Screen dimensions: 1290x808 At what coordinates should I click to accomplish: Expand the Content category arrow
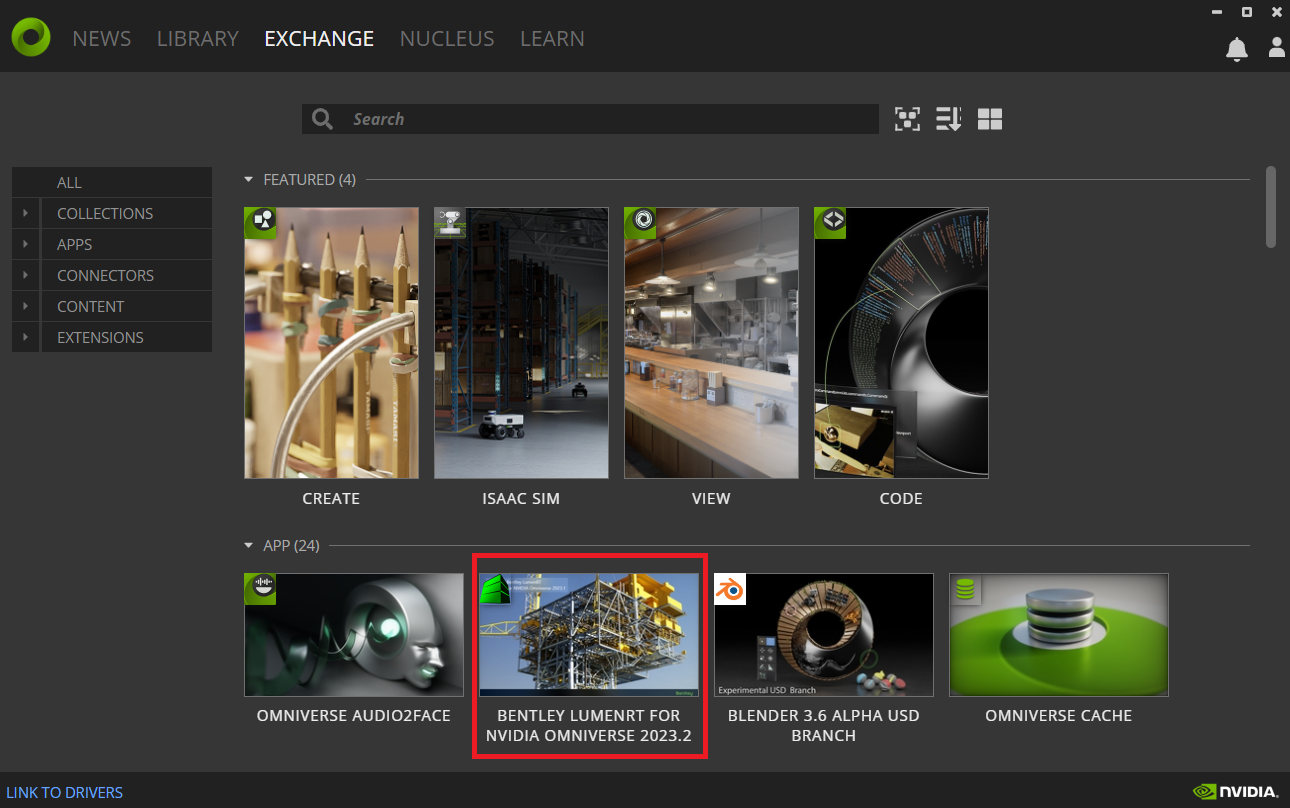pos(25,306)
